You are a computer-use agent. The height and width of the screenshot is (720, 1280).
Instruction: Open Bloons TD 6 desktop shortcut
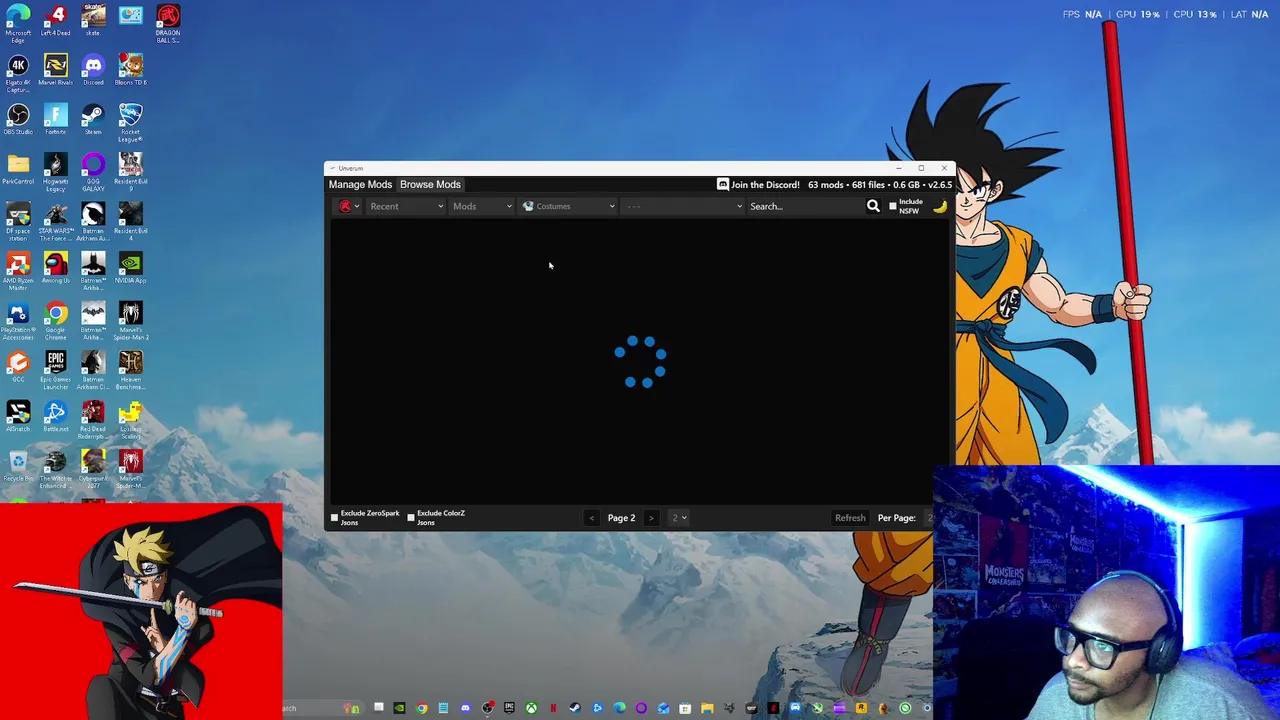tap(130, 71)
